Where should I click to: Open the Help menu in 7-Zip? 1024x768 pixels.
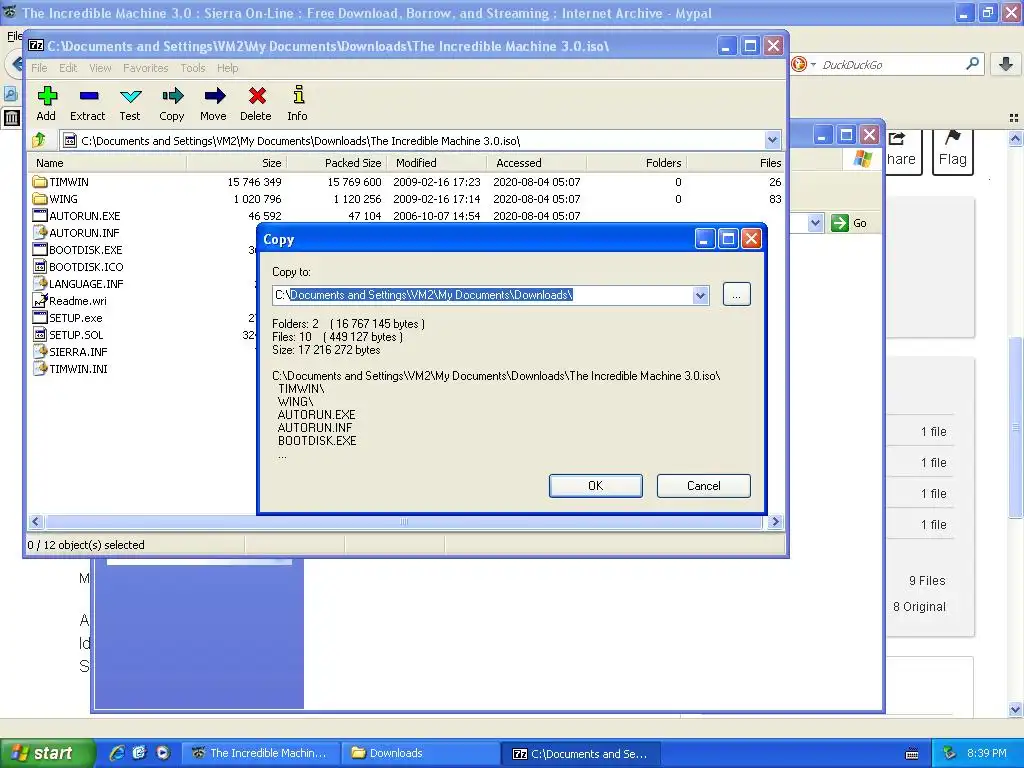click(x=227, y=68)
